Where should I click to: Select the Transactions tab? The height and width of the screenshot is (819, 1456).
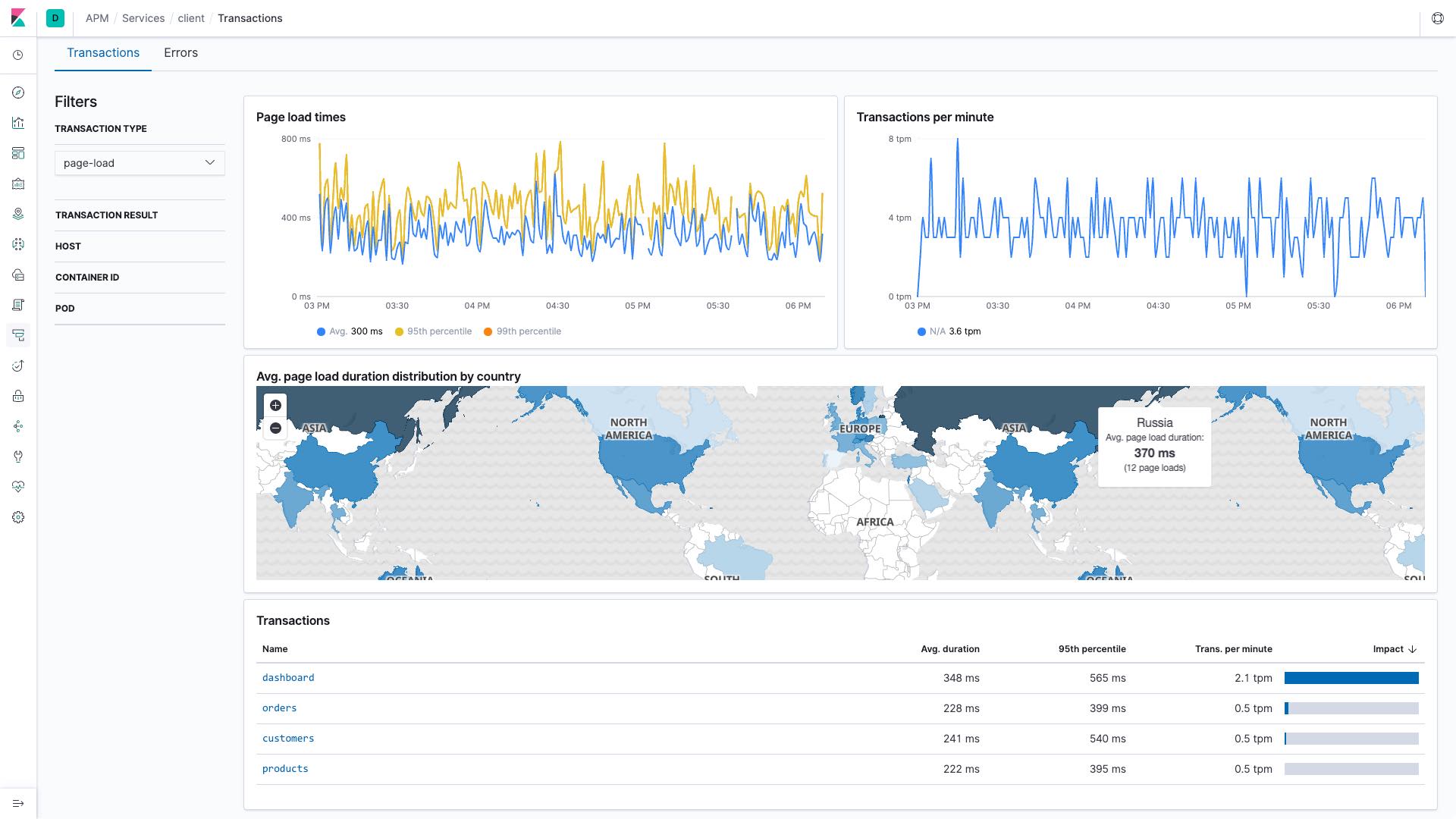click(103, 53)
